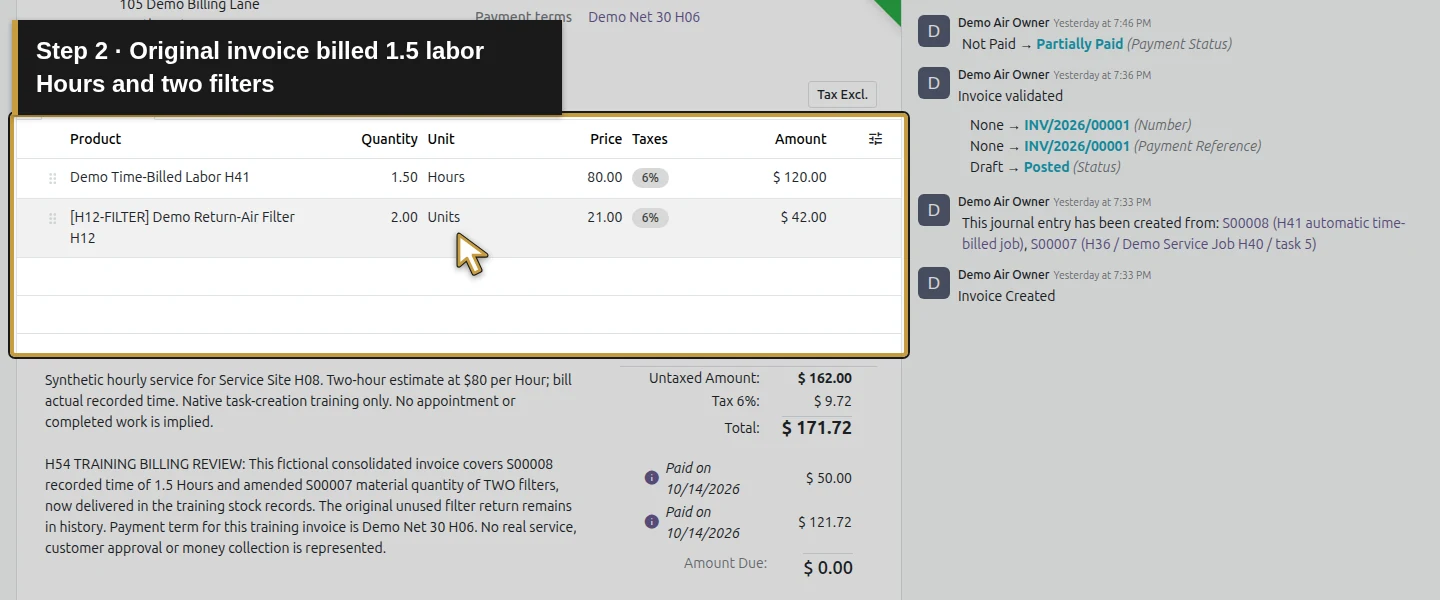
Task: Click quantity 2.00 cell
Action: [404, 217]
